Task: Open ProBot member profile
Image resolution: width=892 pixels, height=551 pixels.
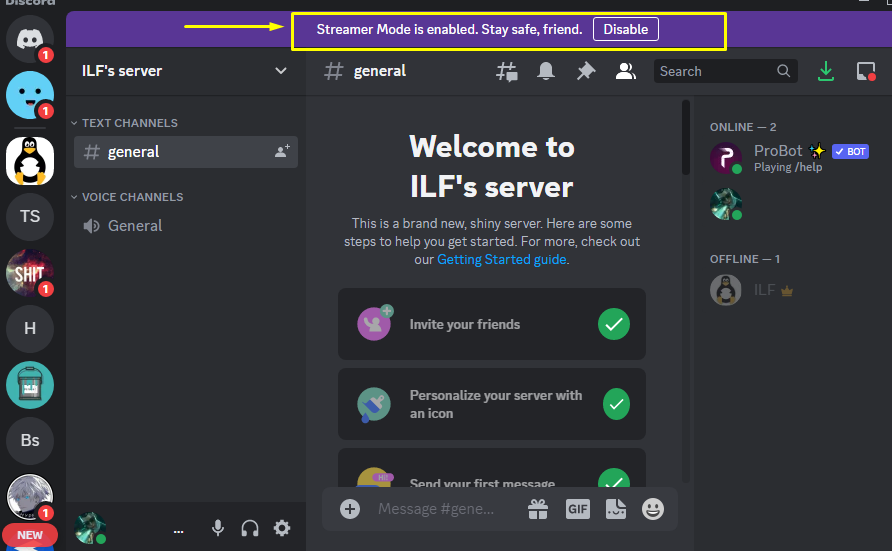Action: point(791,158)
